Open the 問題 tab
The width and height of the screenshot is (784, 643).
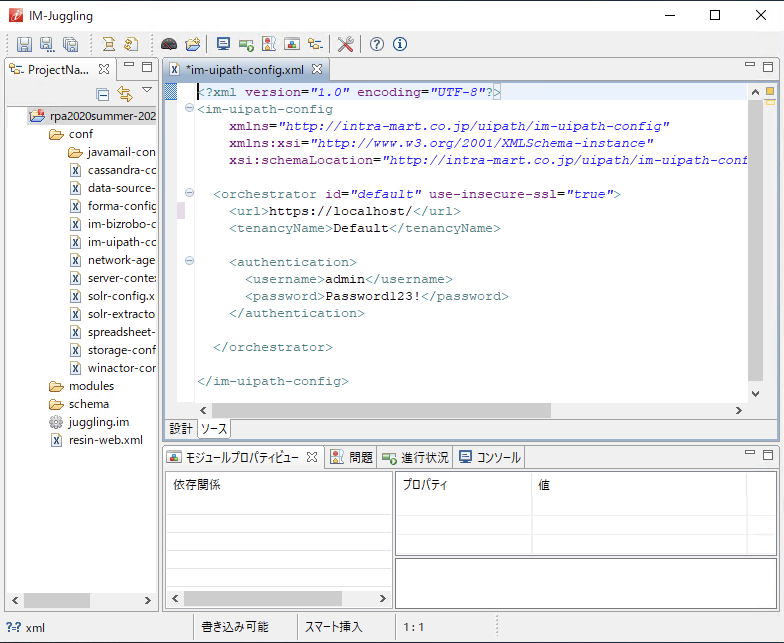352,457
